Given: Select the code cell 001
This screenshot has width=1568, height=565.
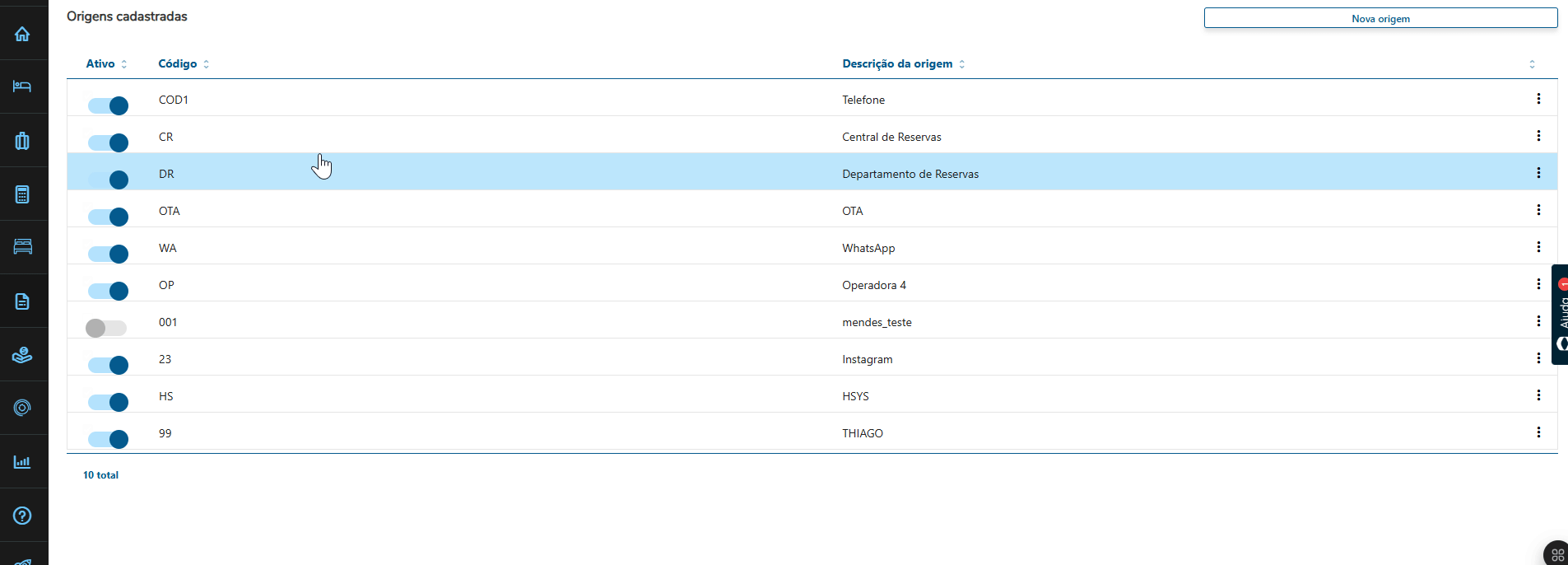Looking at the screenshot, I should [x=168, y=322].
